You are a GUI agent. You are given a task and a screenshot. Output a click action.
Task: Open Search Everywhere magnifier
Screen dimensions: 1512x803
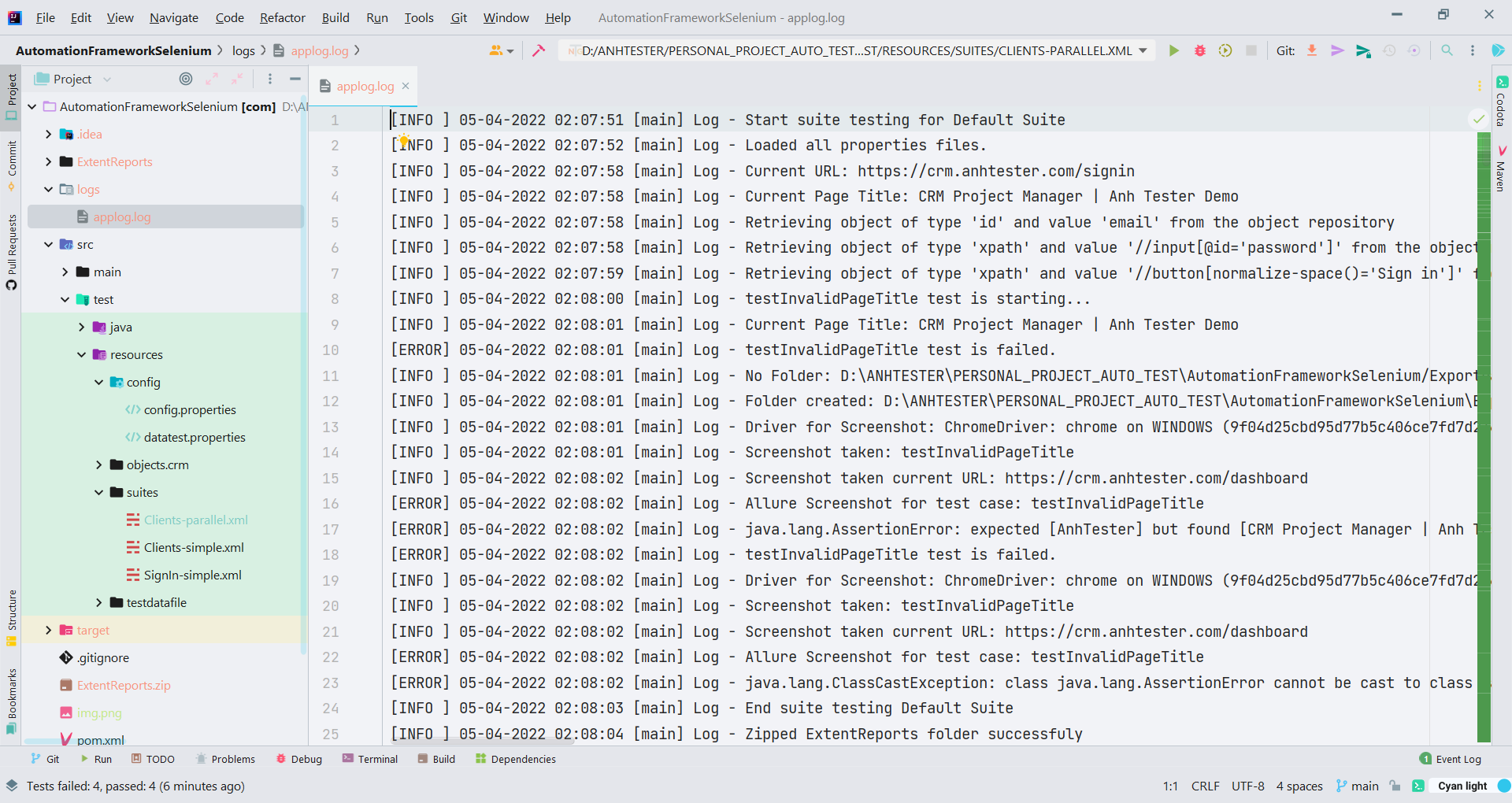point(1447,50)
